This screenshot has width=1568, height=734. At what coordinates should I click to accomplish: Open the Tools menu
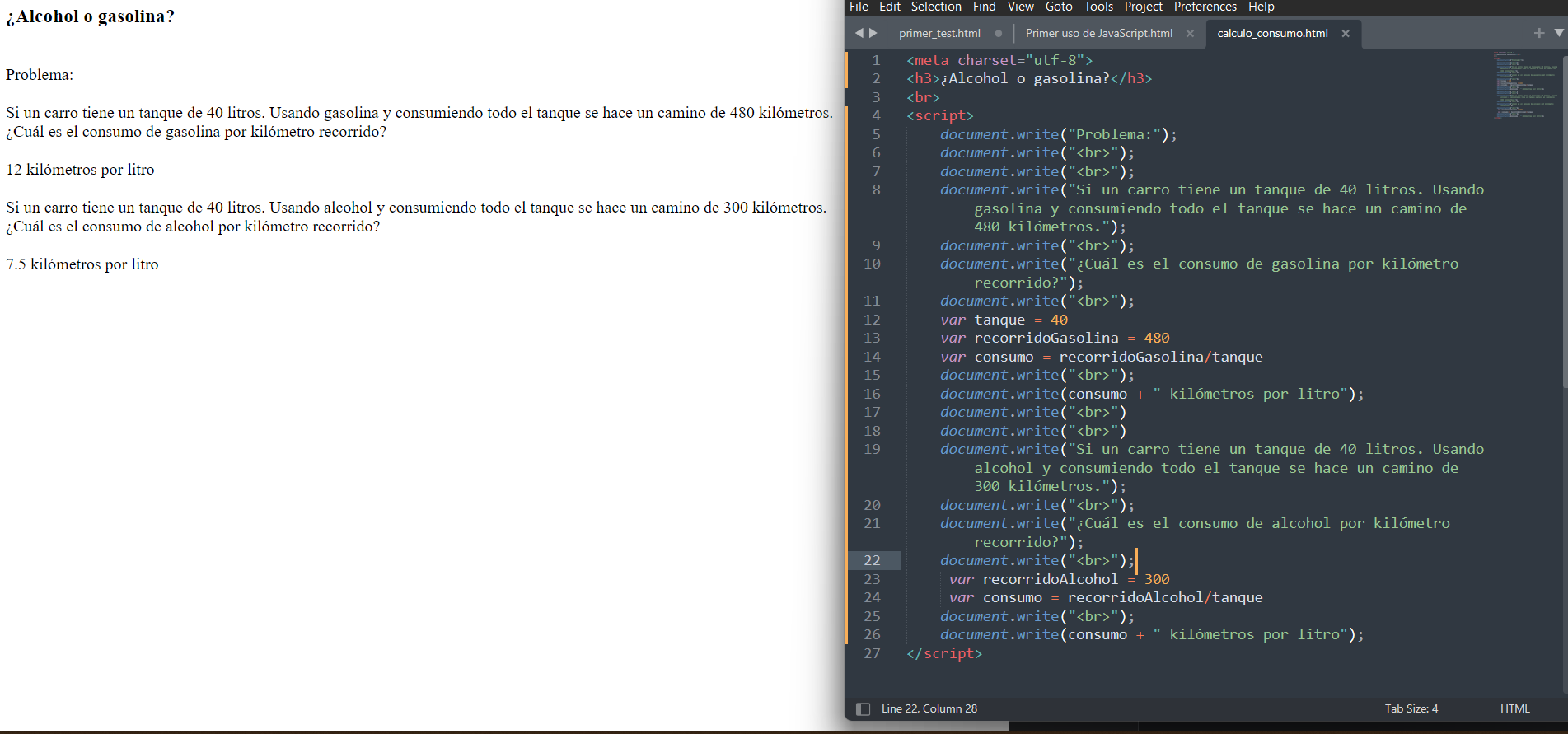1098,7
